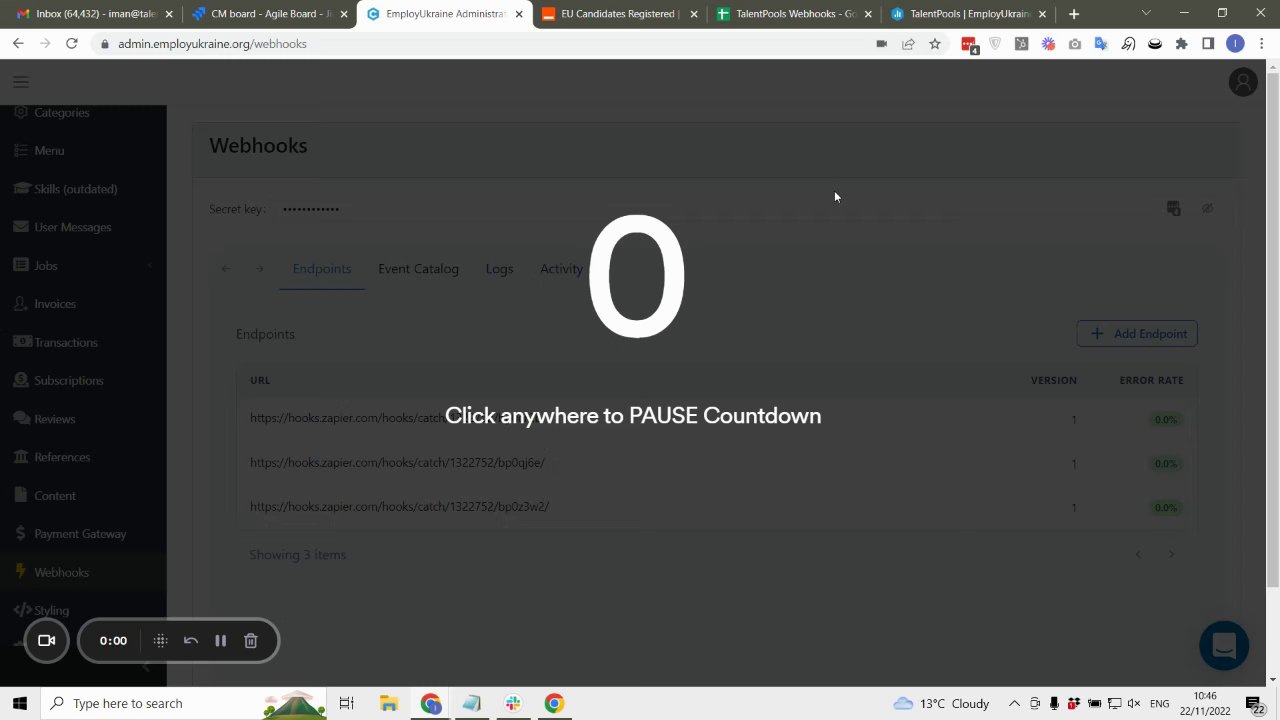Screen dimensions: 1280x720
Task: Click the taskbar search box
Action: [x=185, y=703]
